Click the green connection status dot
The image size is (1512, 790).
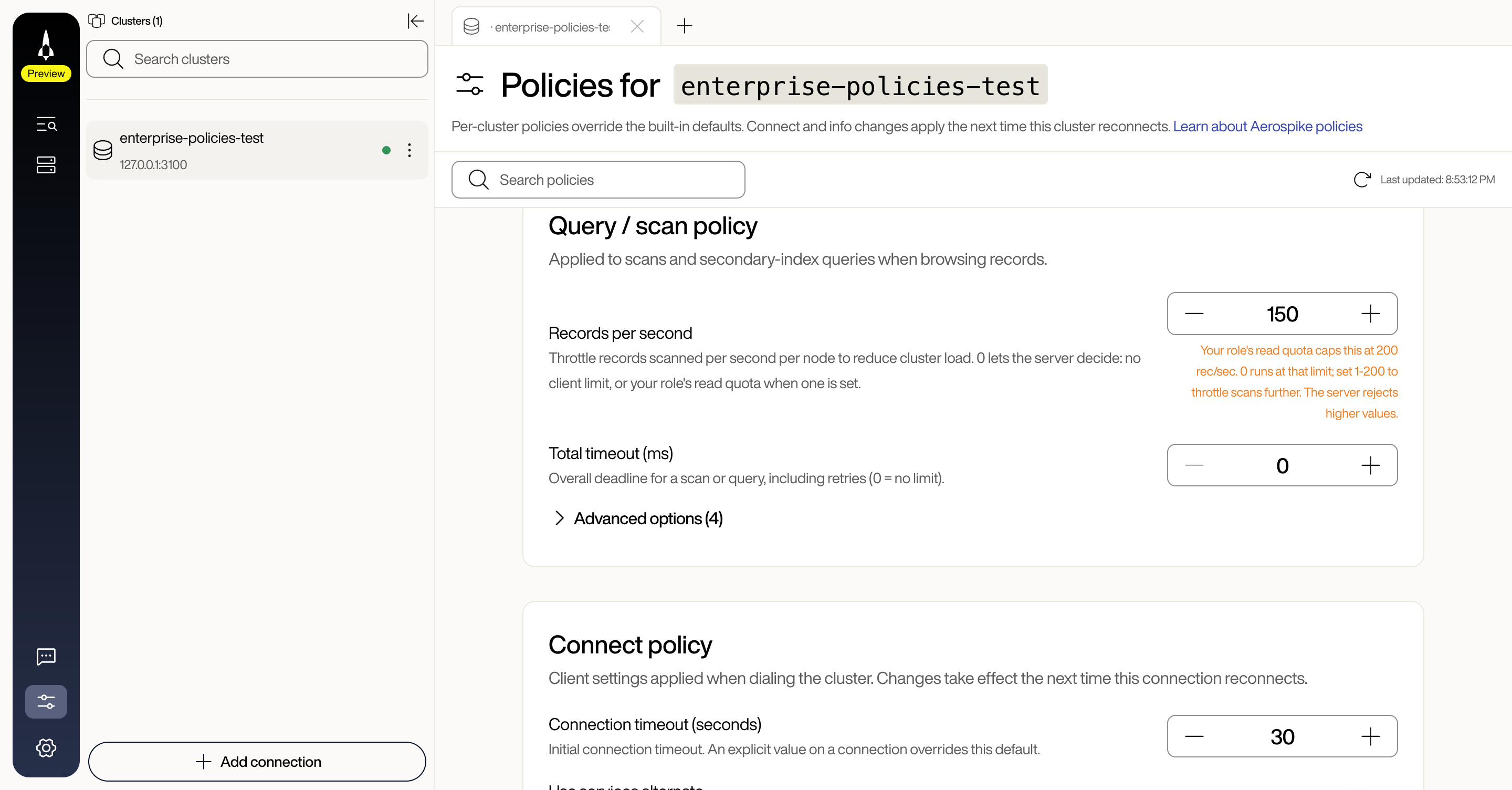coord(386,150)
